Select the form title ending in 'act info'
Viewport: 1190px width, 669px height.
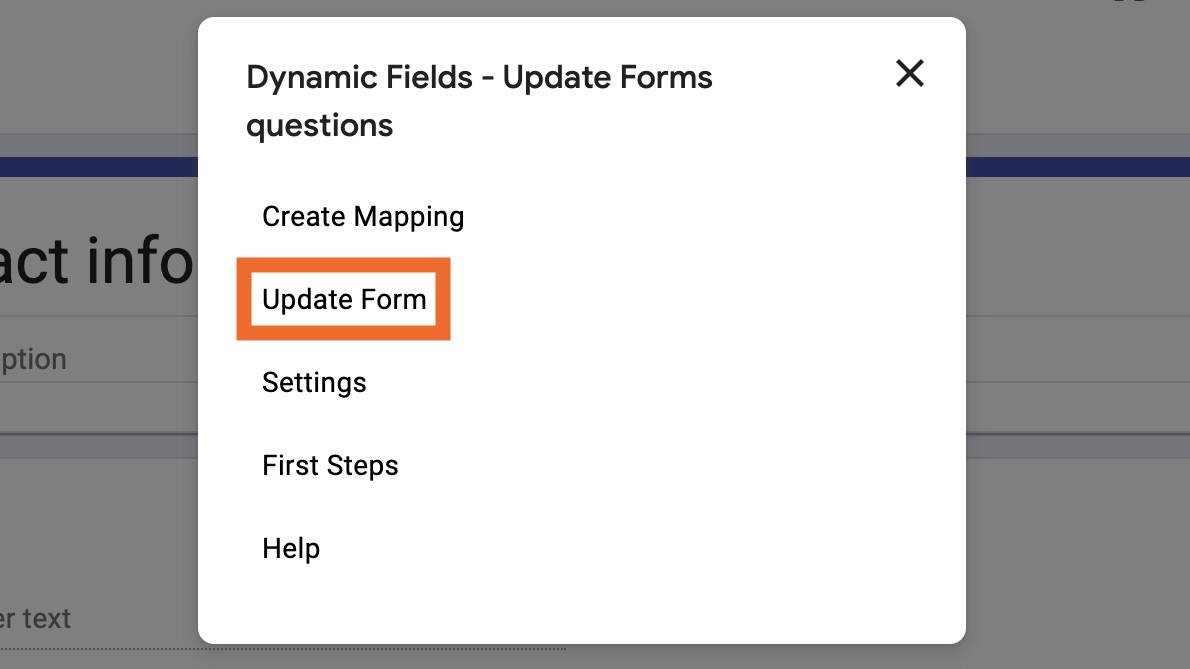[x=97, y=262]
